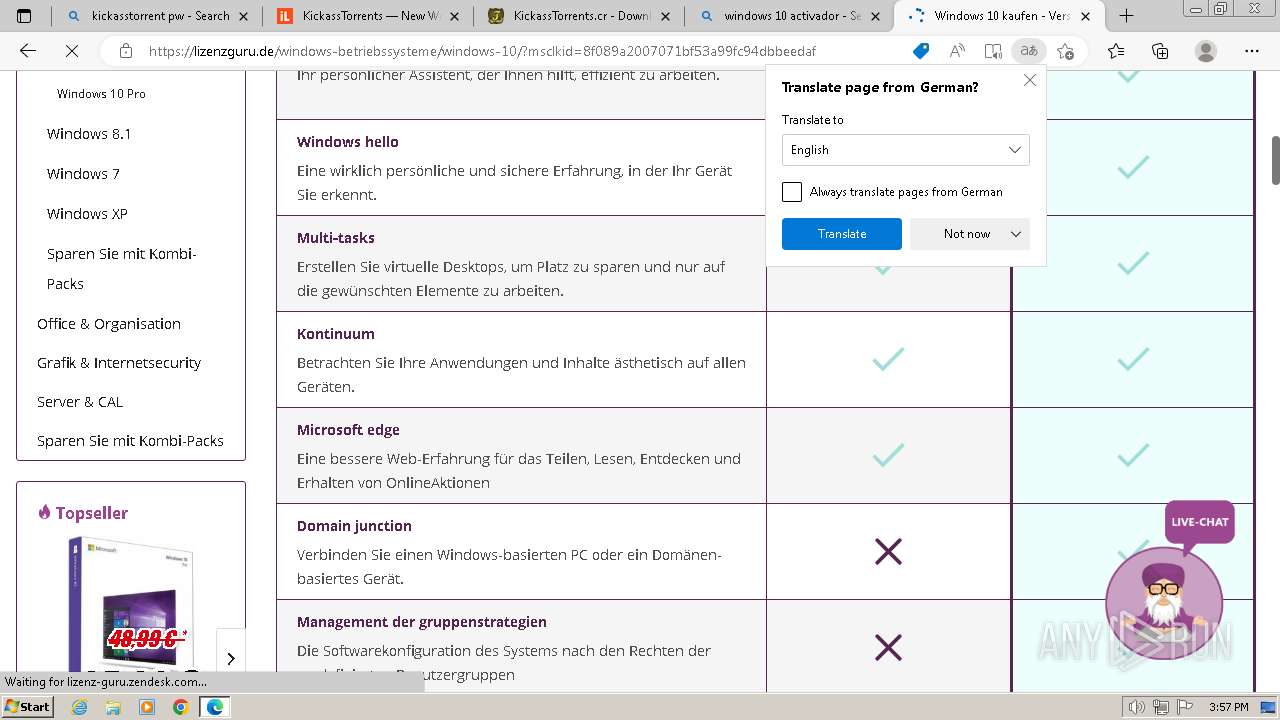Open Server & CAL category

(x=80, y=402)
